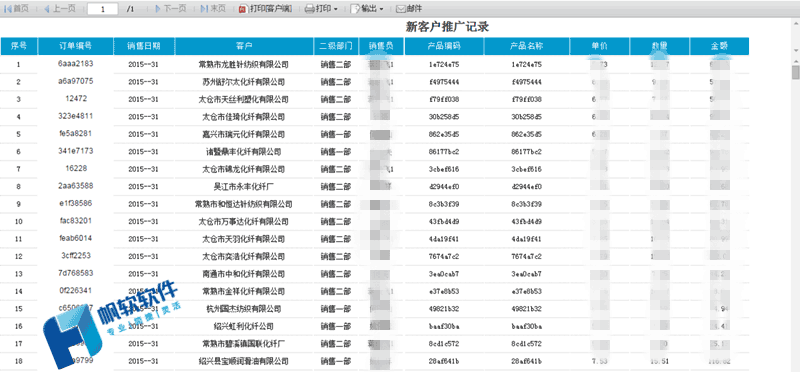Click customer 苏州舒尔太化纤有限公司
This screenshot has height=372, width=800.
coord(243,82)
